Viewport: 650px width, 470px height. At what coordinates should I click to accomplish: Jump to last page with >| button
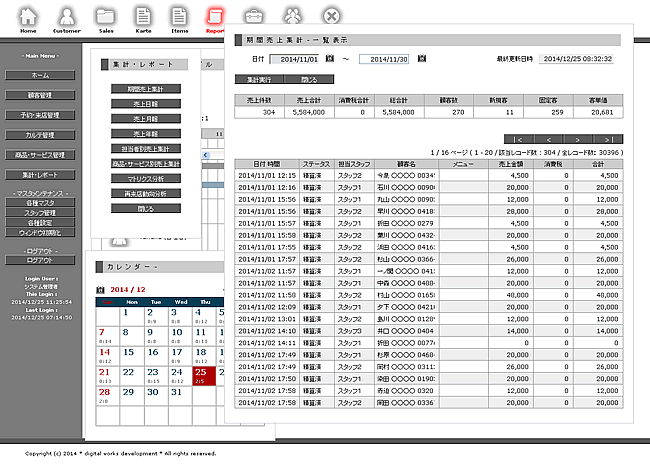click(608, 139)
